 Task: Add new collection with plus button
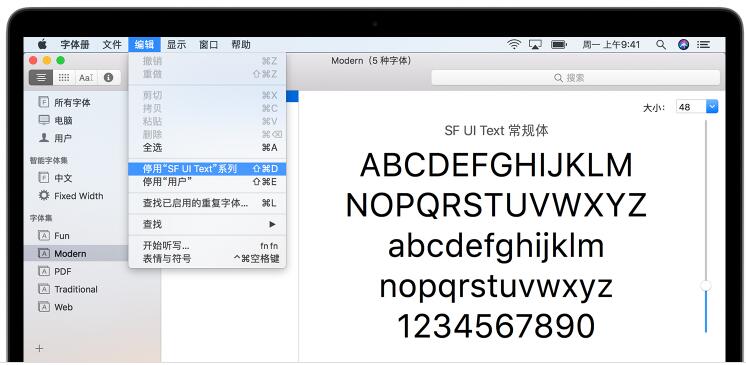click(39, 348)
